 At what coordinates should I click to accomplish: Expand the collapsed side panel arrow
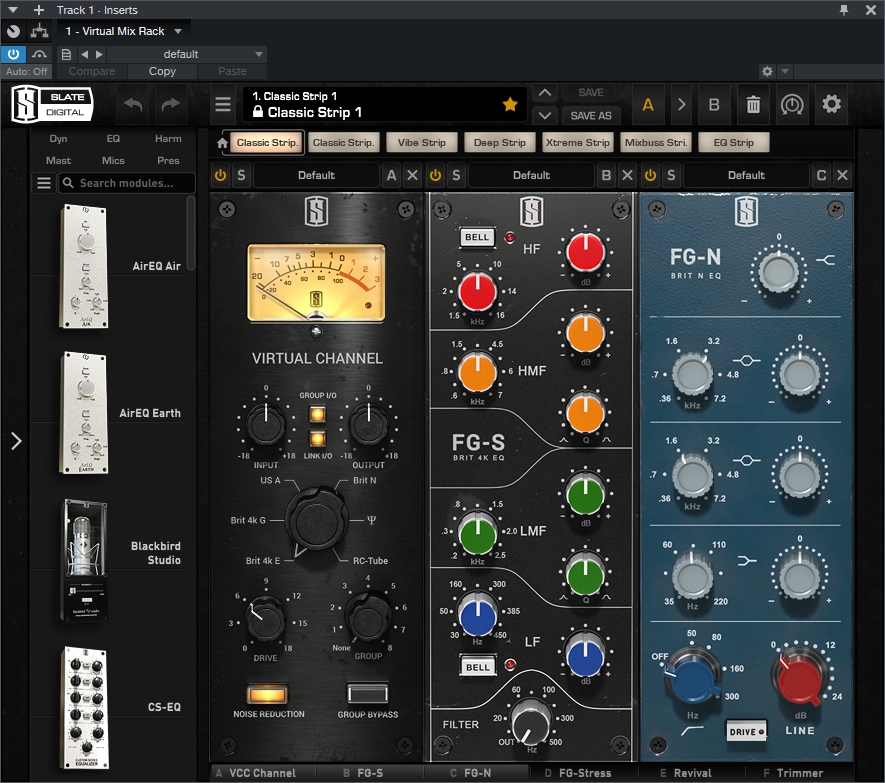coord(16,441)
